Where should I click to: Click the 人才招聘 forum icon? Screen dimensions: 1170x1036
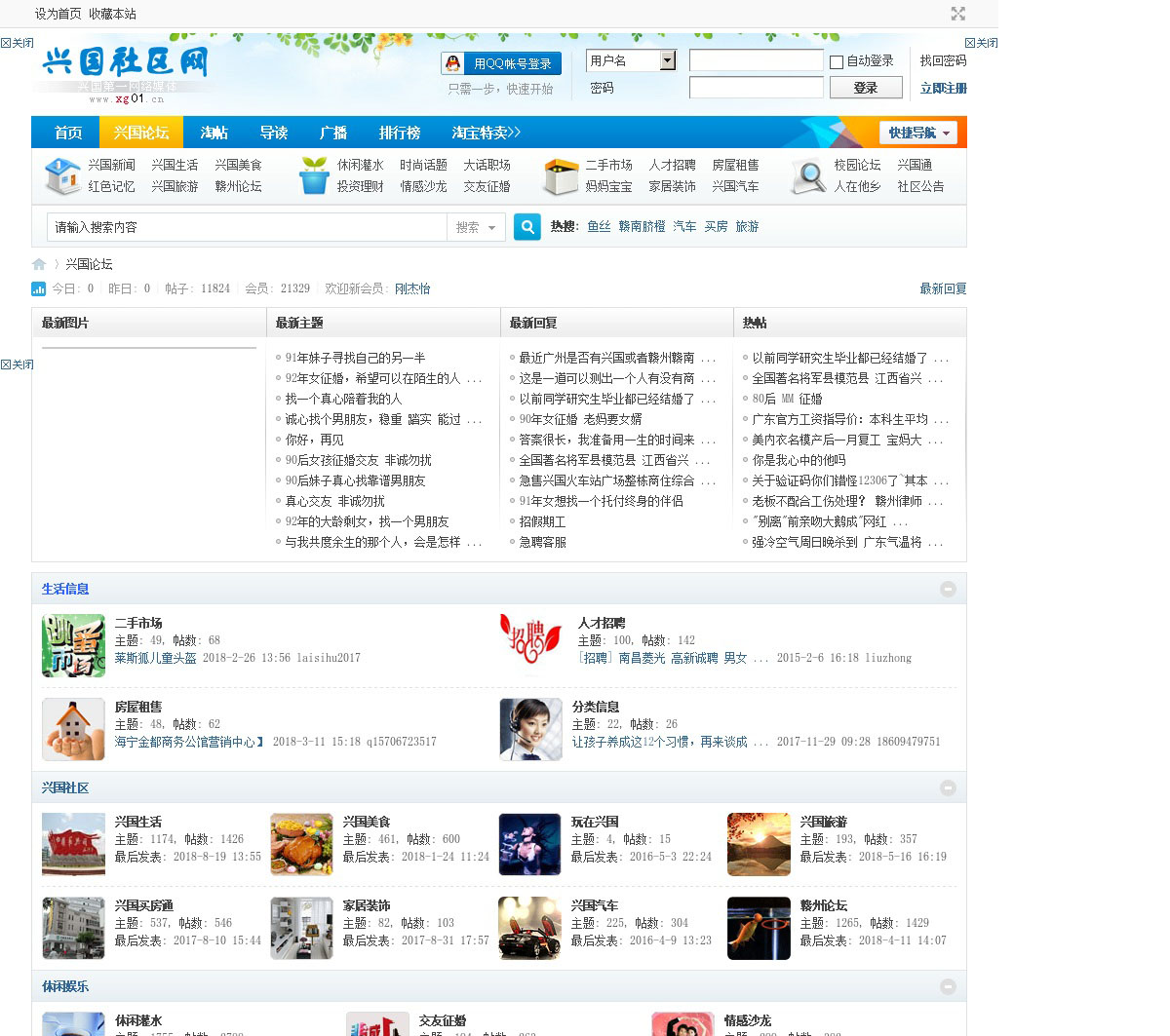531,643
